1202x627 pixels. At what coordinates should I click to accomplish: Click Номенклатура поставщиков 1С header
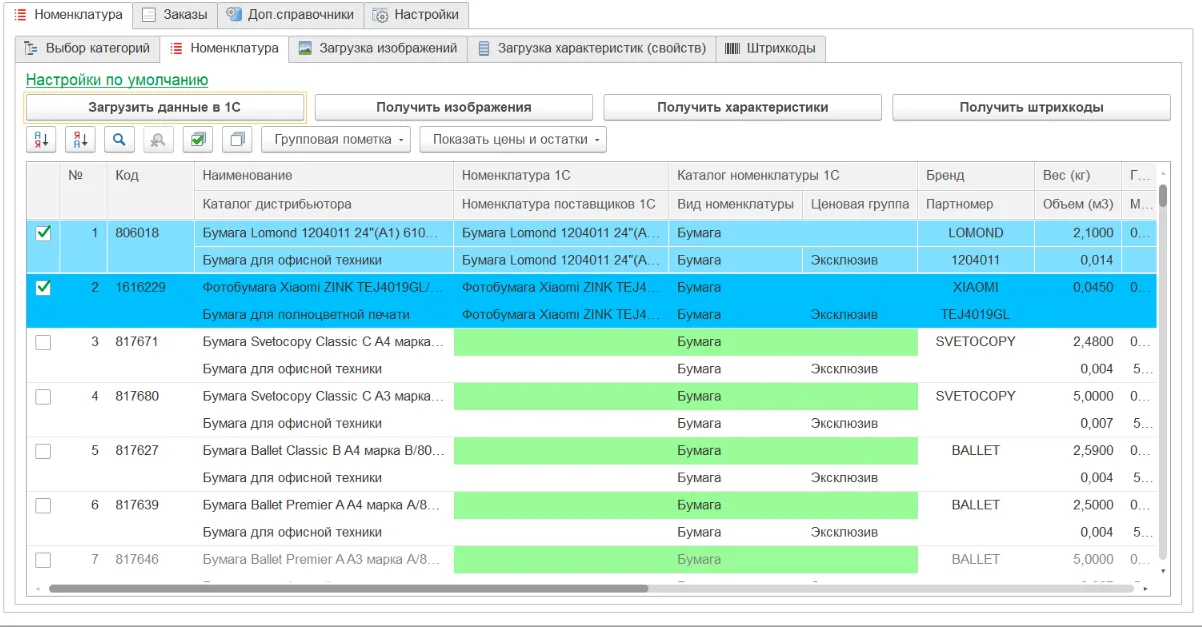(x=561, y=204)
